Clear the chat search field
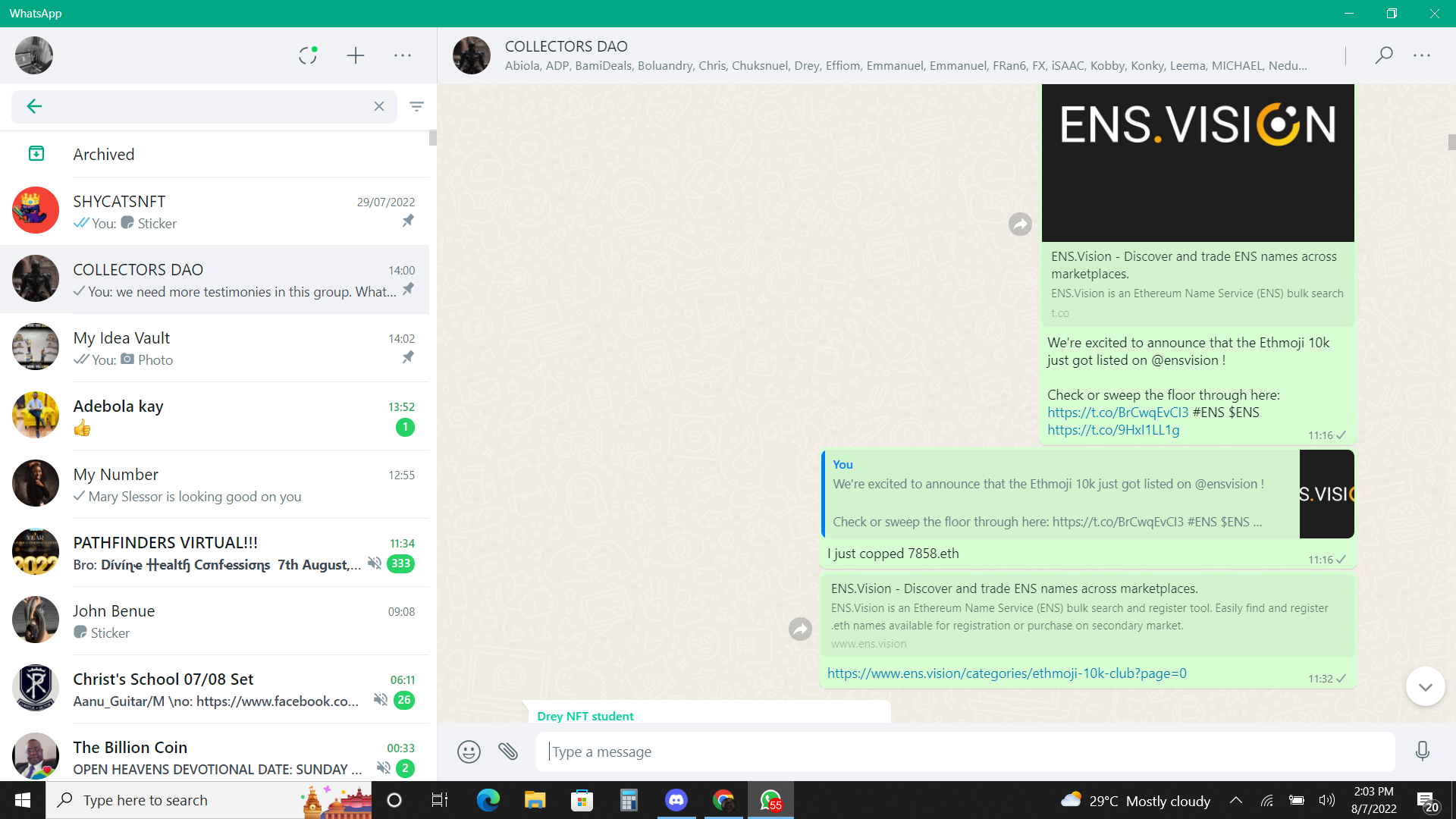This screenshot has width=1456, height=819. point(379,106)
